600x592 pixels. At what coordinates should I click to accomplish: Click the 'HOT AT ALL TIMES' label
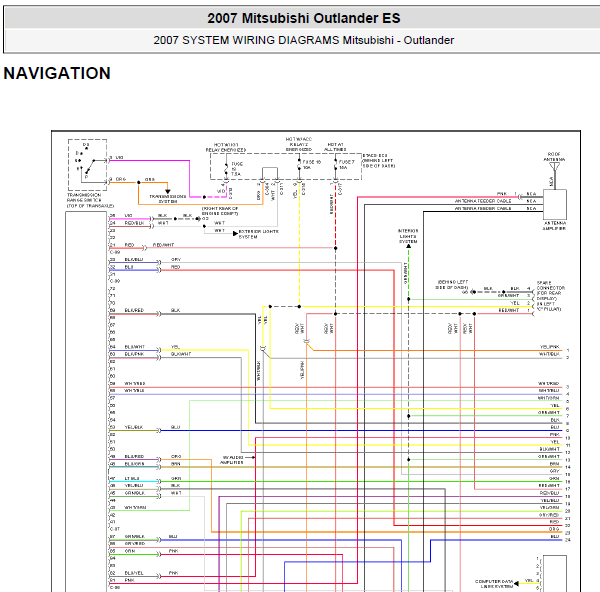point(336,147)
